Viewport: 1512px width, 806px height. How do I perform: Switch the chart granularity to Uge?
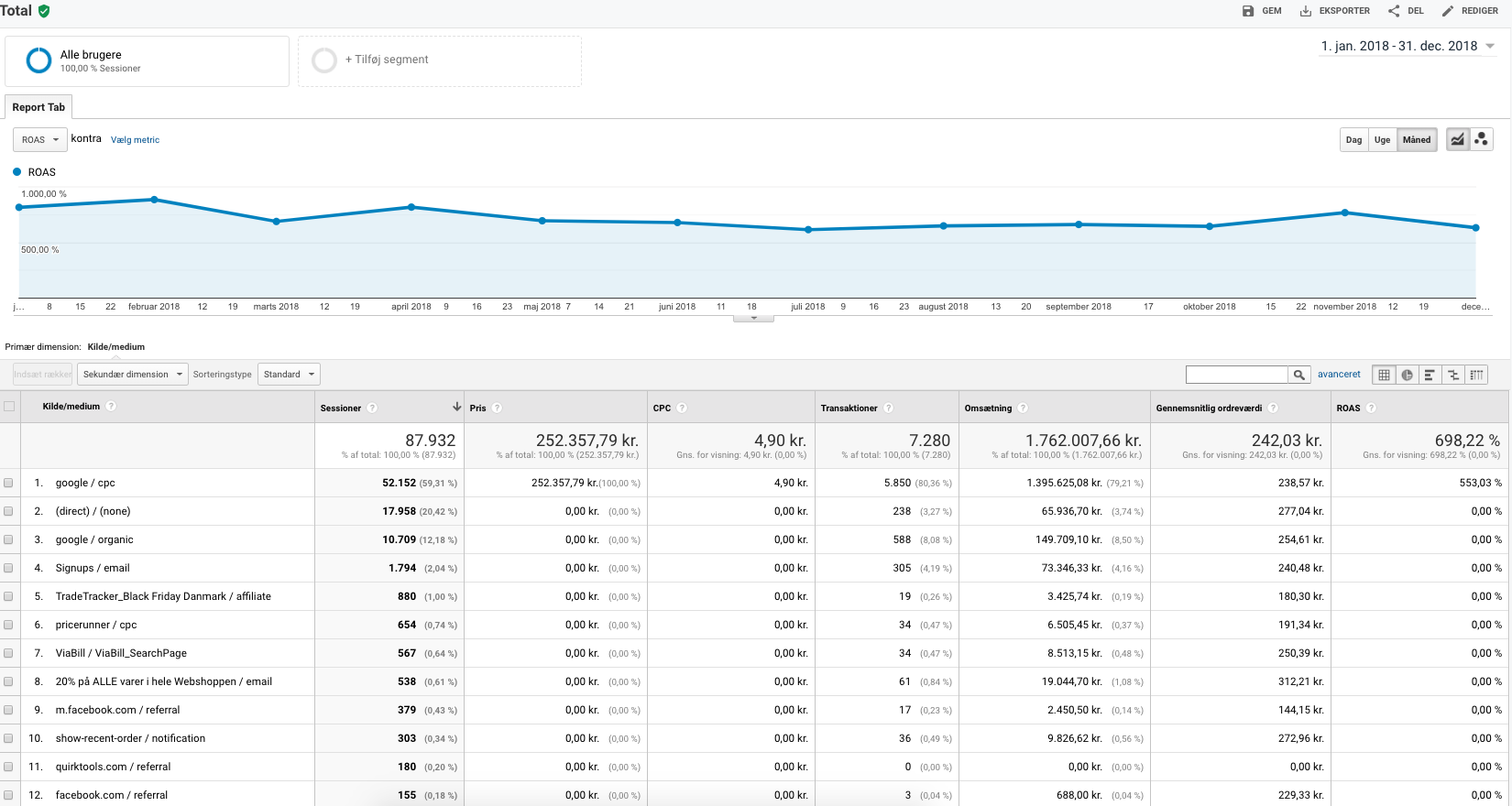[x=1382, y=140]
